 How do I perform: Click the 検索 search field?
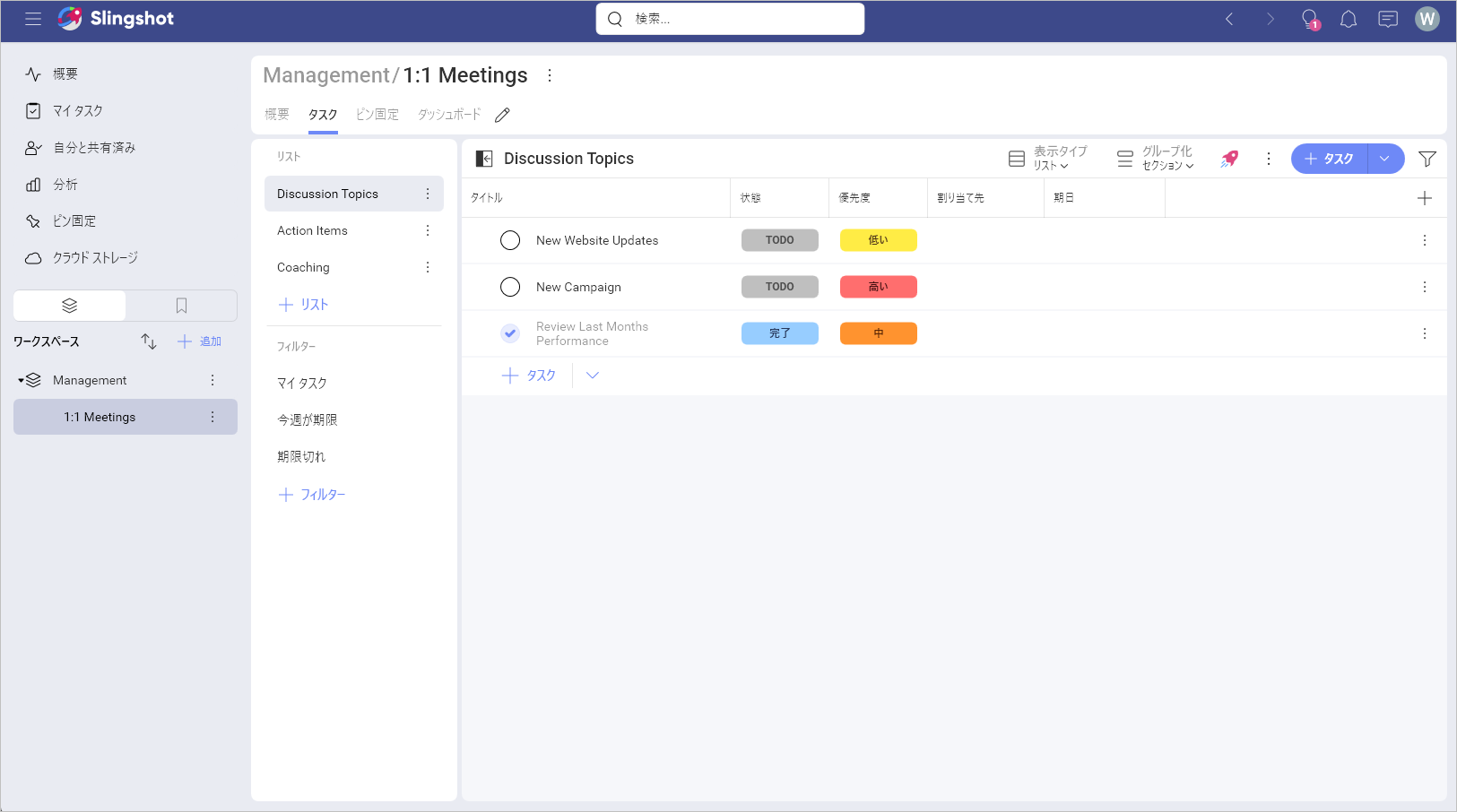coord(730,19)
